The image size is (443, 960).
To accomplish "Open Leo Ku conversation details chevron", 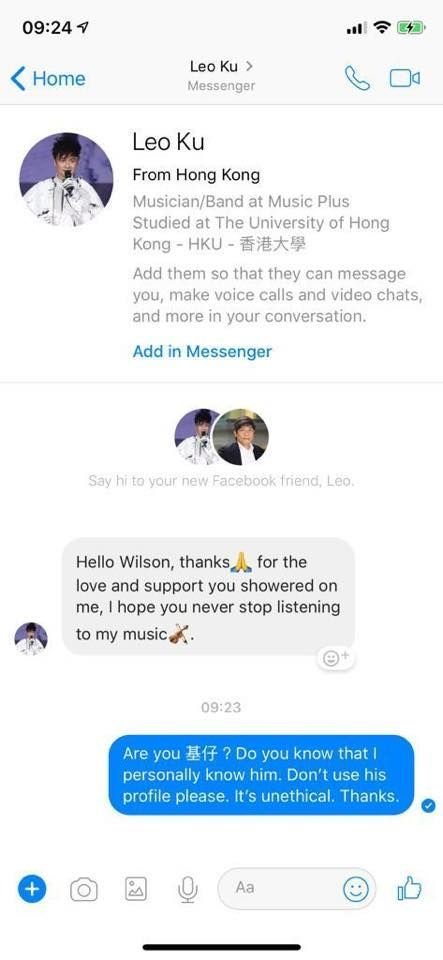I will [x=249, y=66].
